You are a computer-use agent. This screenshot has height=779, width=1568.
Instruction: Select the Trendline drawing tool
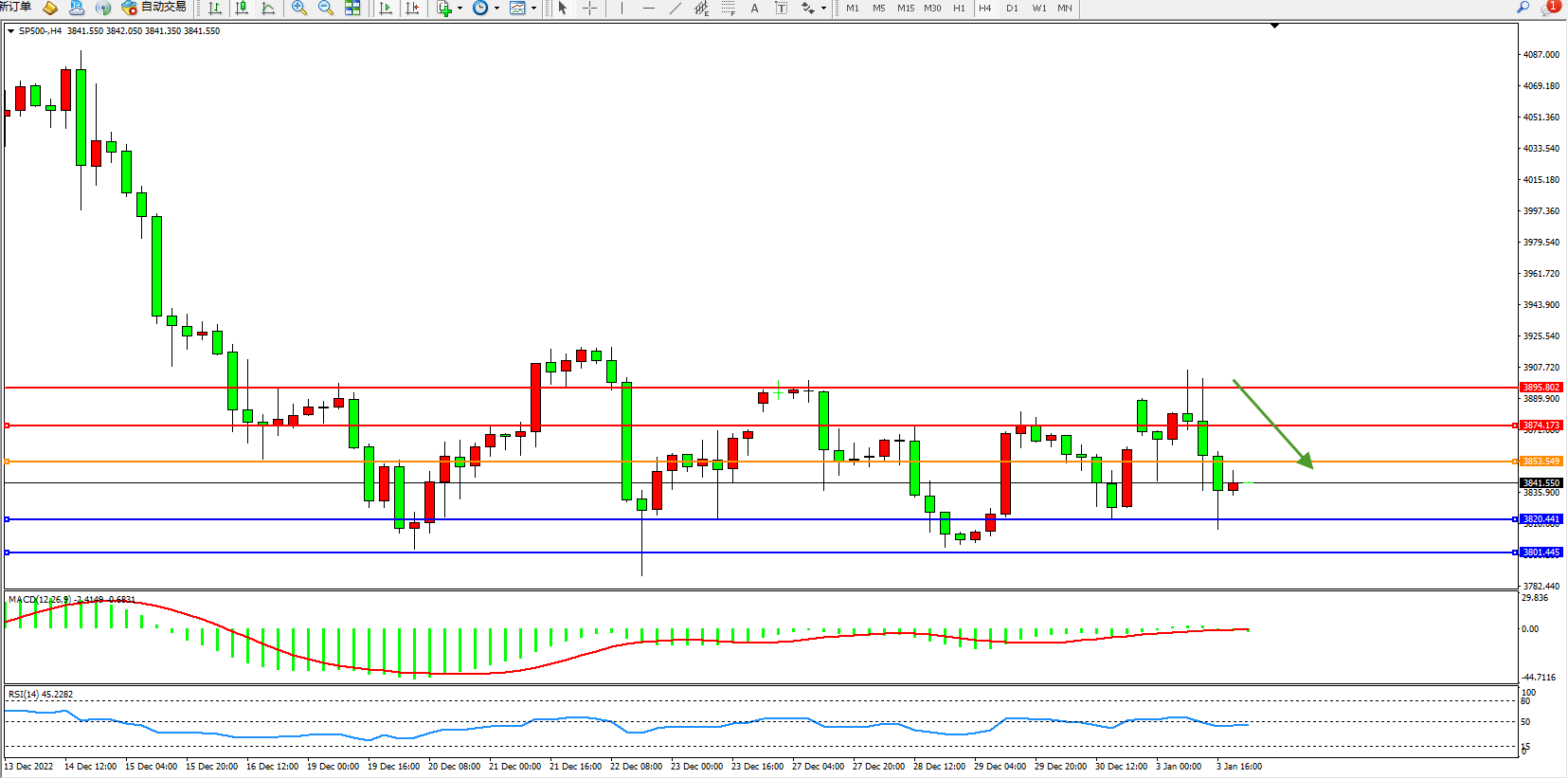(675, 9)
